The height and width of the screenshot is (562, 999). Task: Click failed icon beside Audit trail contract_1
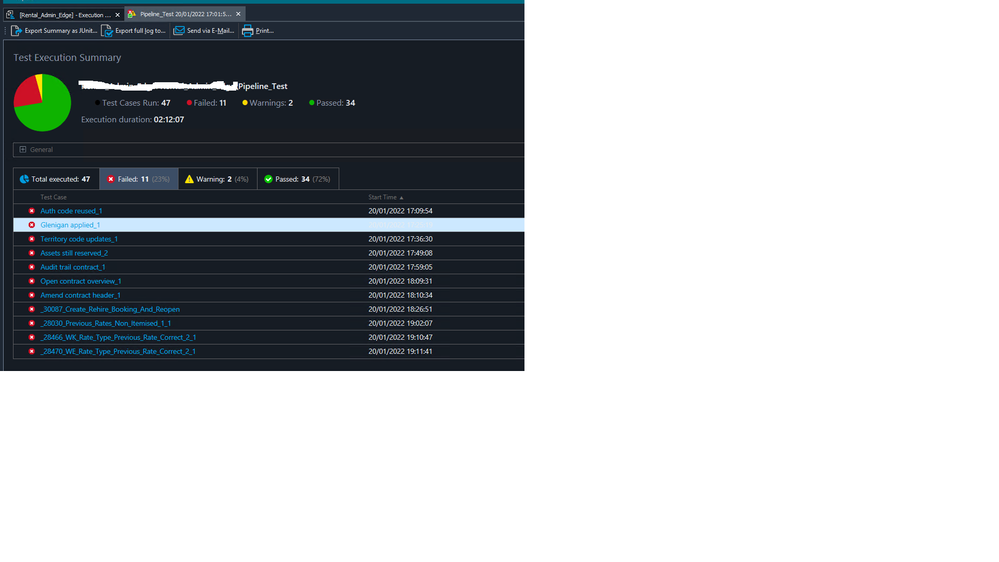point(31,267)
